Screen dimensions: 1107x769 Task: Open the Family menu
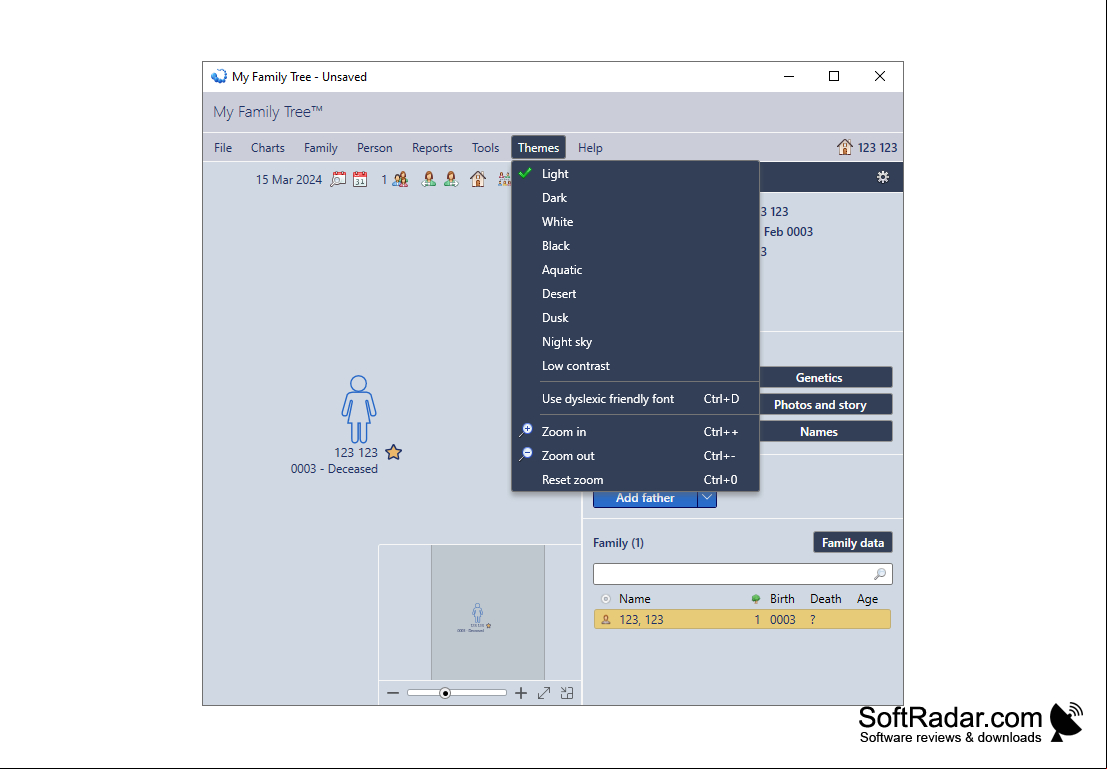point(321,148)
